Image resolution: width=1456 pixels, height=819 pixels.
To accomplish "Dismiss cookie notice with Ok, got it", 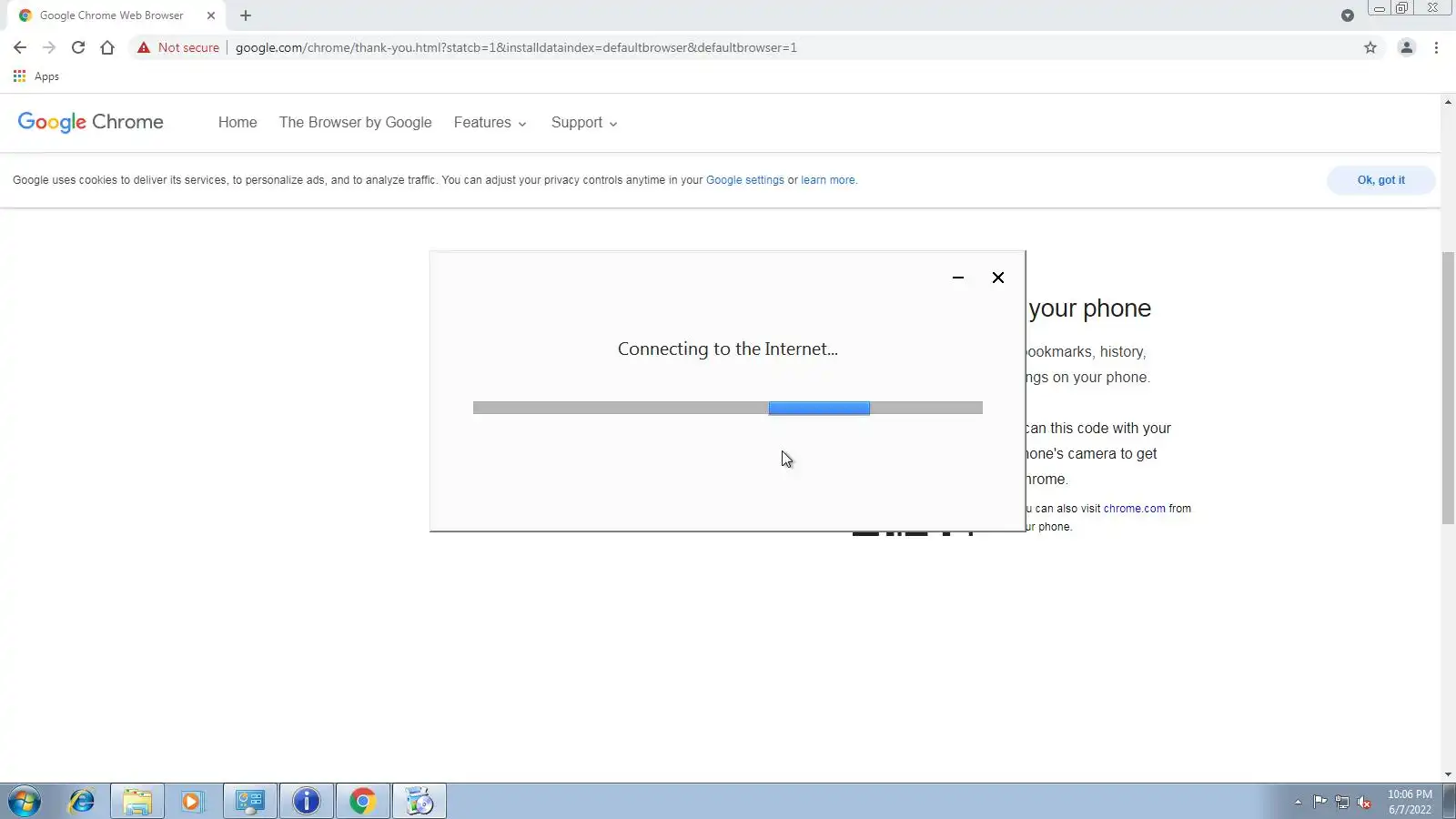I will click(1381, 180).
